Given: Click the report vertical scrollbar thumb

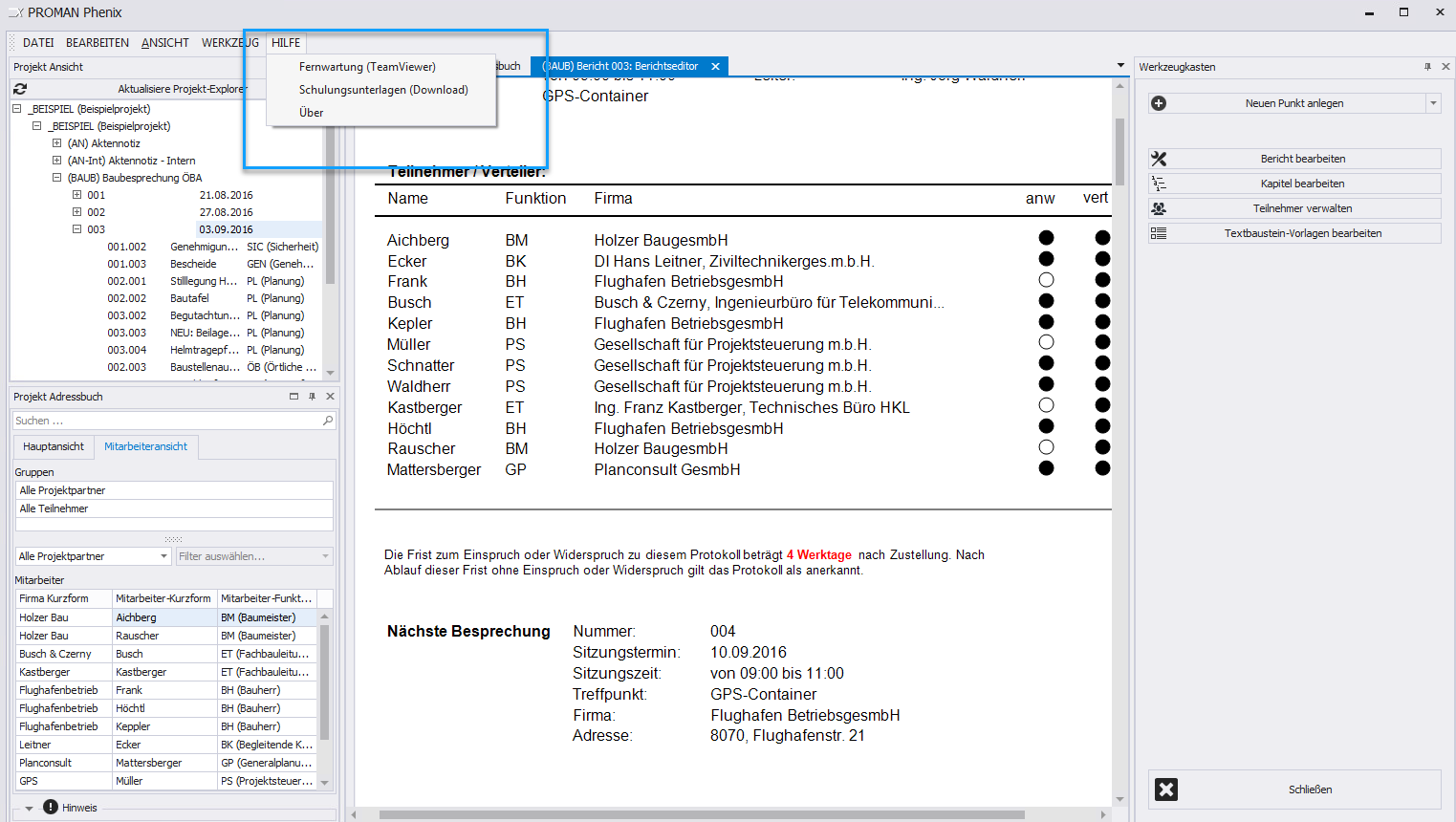Looking at the screenshot, I should tap(1119, 151).
